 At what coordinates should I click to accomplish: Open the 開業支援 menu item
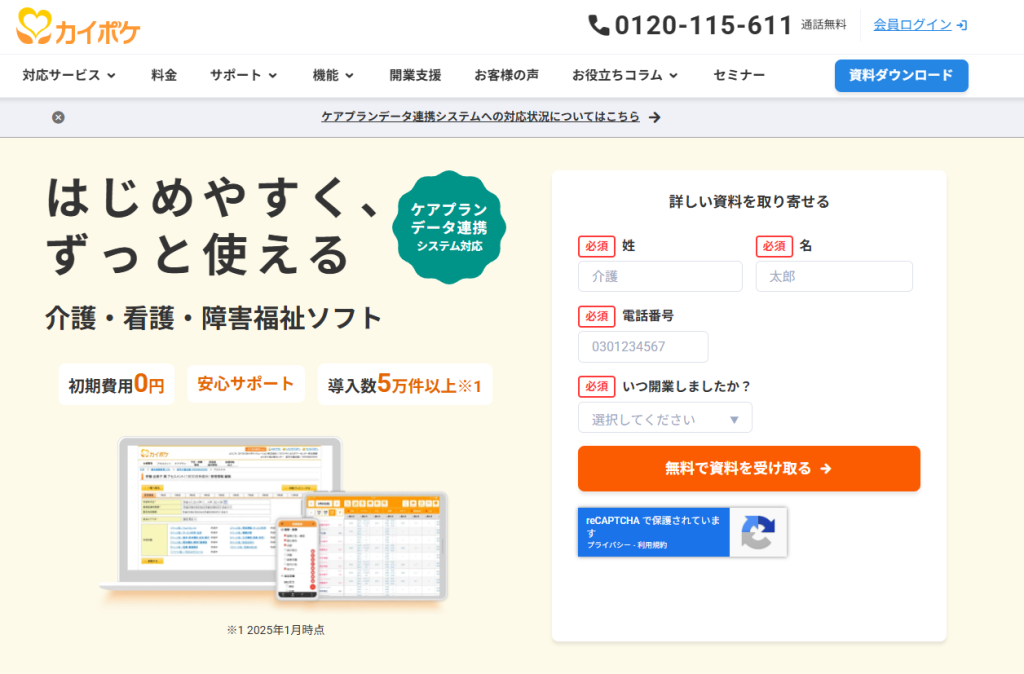[415, 75]
